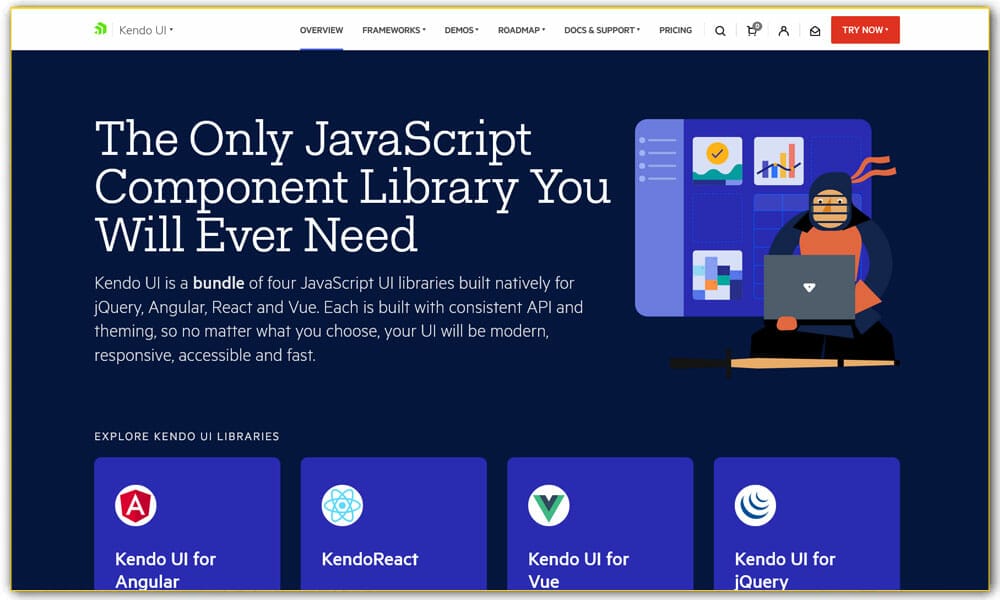Screen dimensions: 1000x600
Task: Click the red TRY NOW button
Action: [864, 30]
